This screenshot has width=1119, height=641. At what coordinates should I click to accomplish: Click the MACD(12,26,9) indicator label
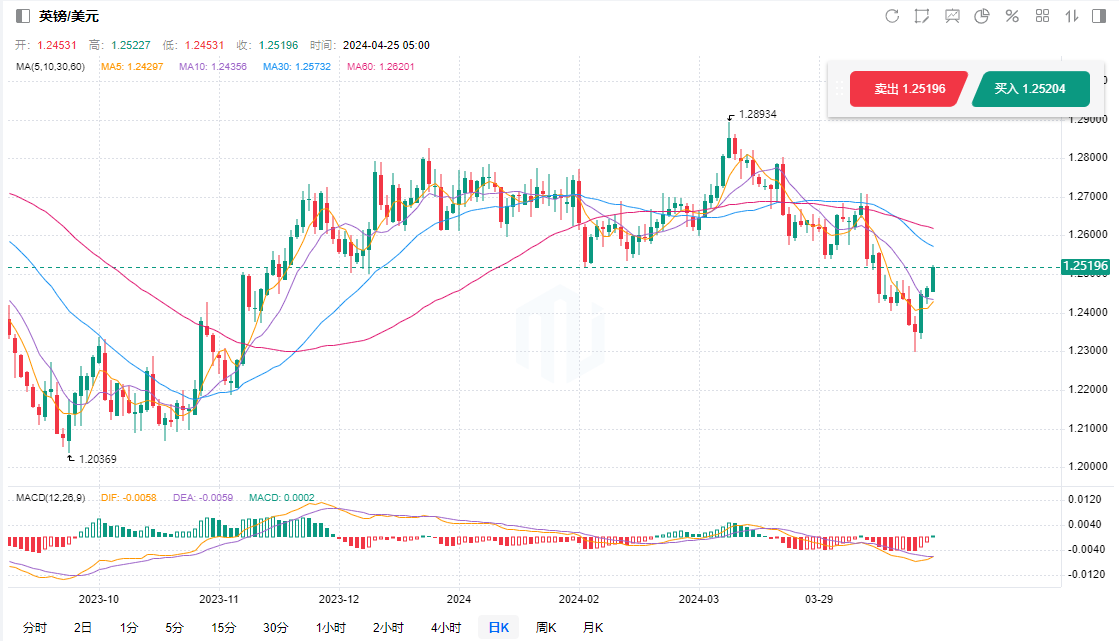pyautogui.click(x=51, y=497)
